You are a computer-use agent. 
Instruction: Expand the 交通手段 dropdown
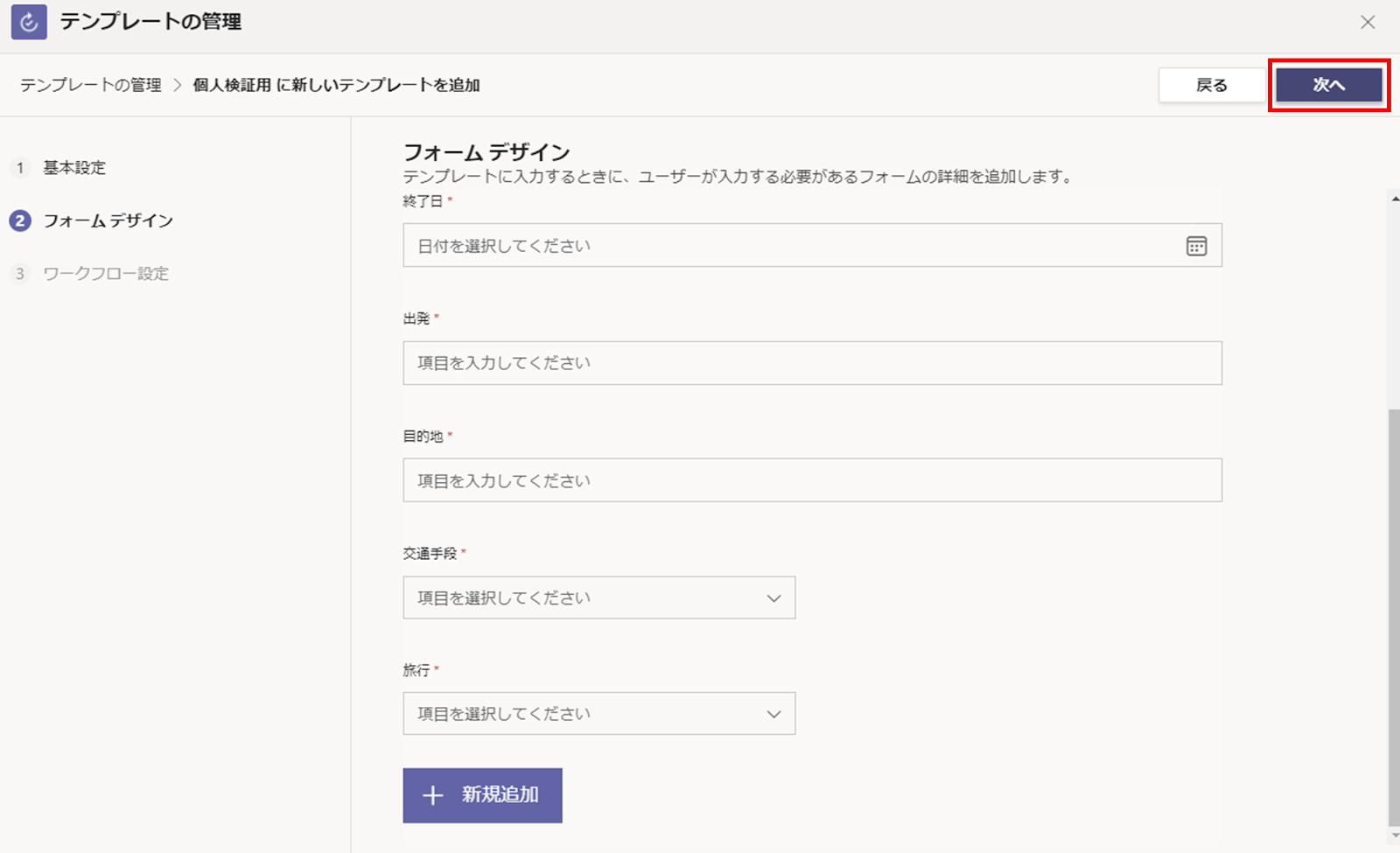pyautogui.click(x=598, y=598)
